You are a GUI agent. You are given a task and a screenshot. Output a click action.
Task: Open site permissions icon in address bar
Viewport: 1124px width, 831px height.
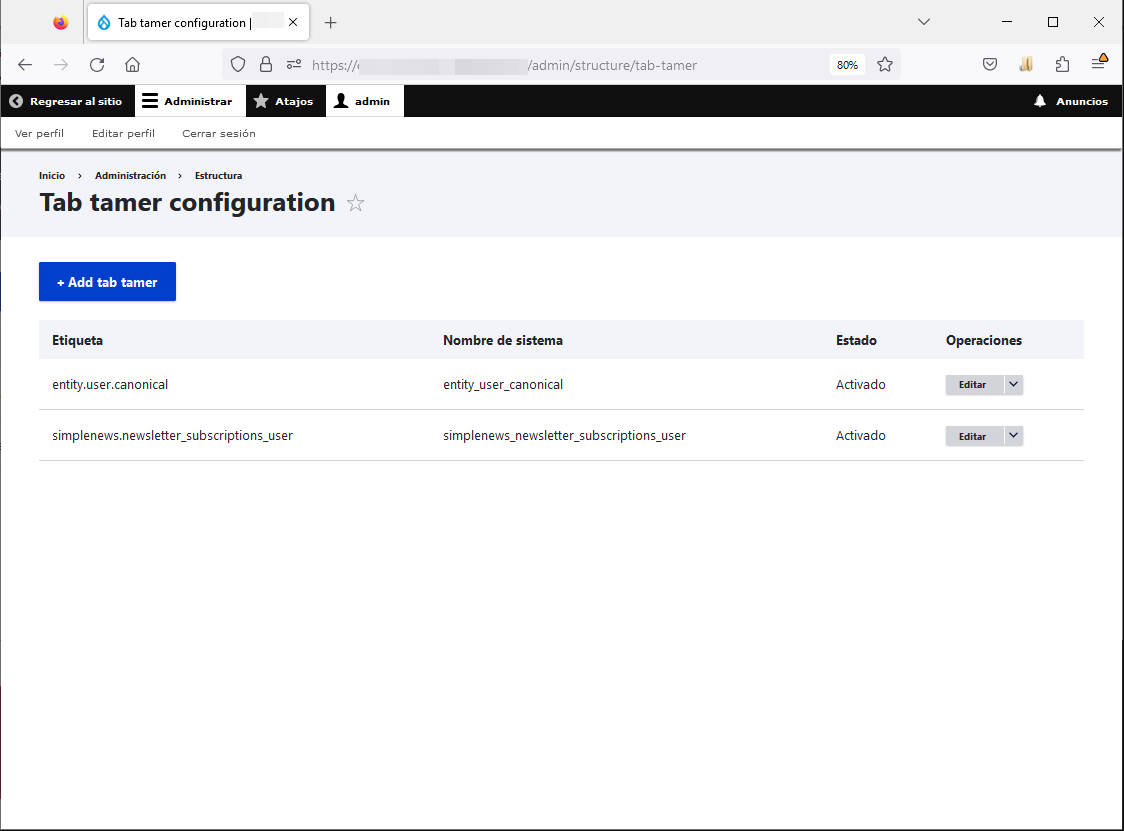pyautogui.click(x=294, y=65)
